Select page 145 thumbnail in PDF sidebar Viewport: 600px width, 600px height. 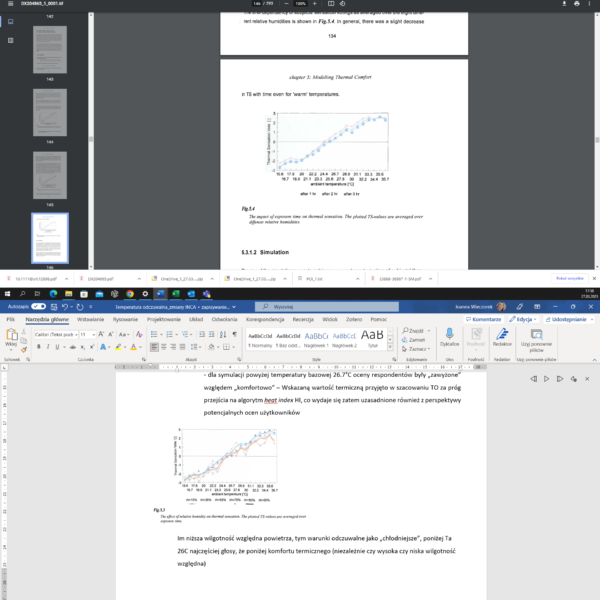[x=50, y=175]
